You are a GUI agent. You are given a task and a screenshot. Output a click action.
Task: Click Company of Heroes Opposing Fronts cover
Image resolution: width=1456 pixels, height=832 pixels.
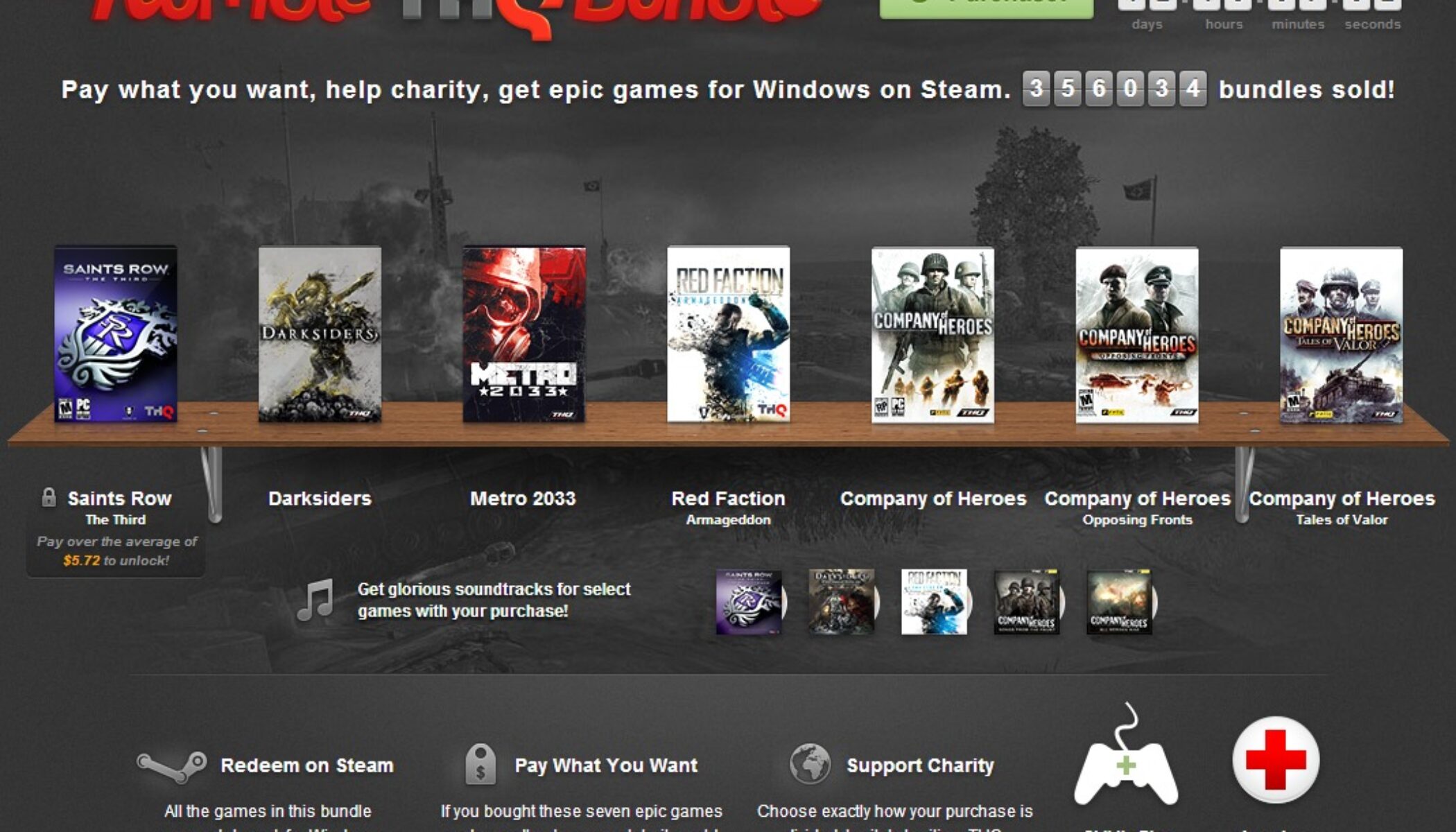point(1137,335)
